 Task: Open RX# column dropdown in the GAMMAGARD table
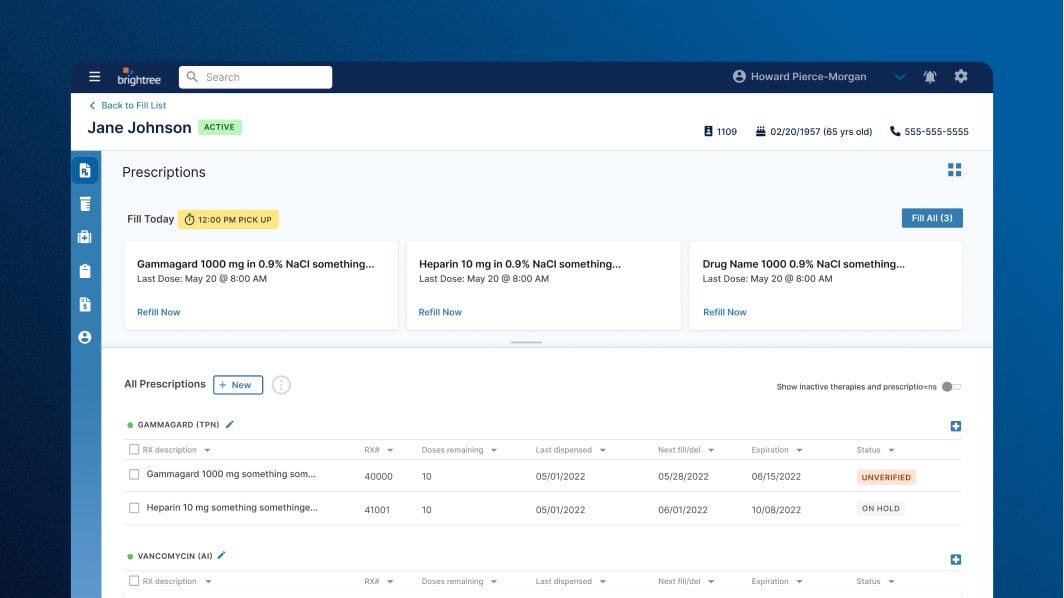[390, 450]
